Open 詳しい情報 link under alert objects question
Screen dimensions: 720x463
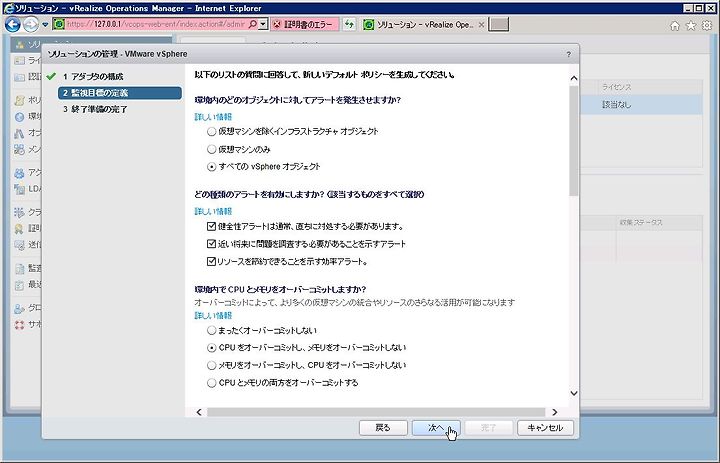point(213,117)
